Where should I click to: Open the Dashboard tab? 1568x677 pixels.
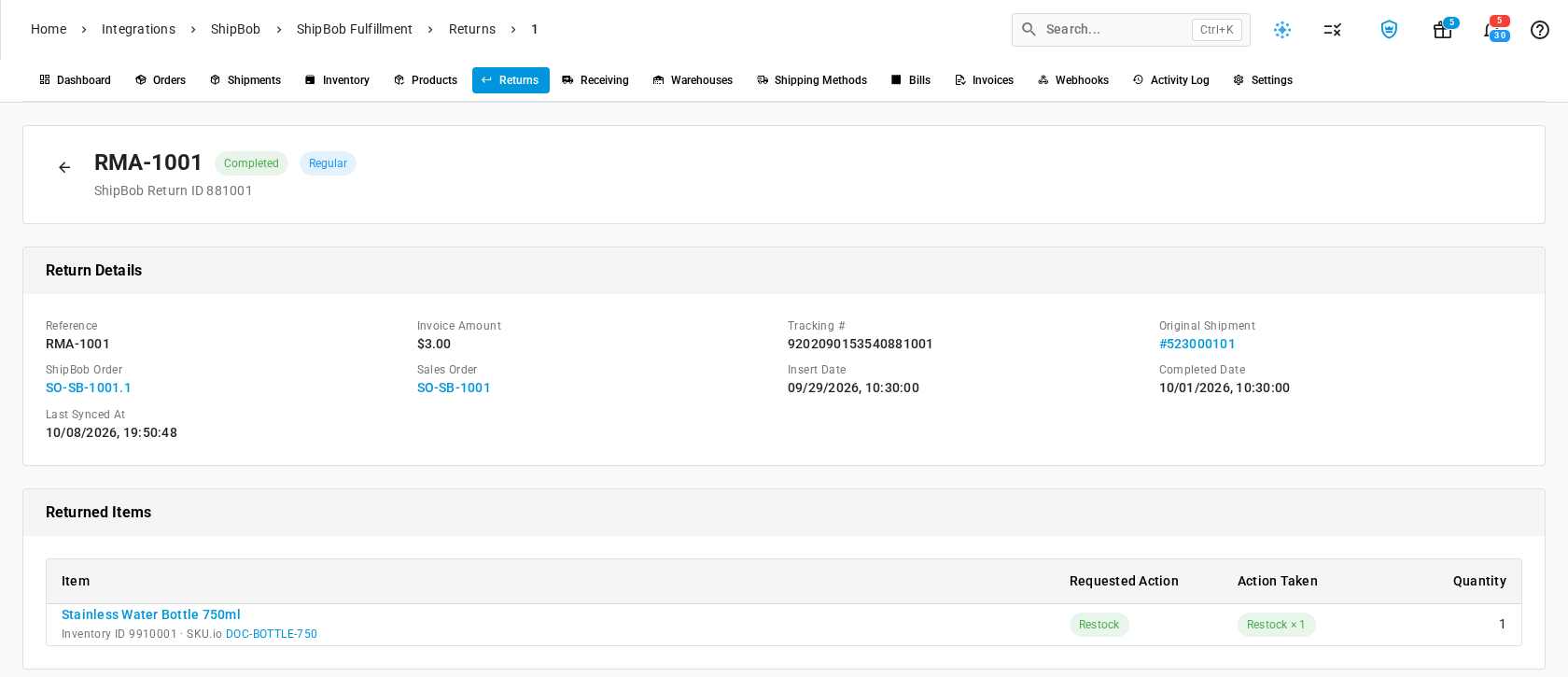click(x=75, y=80)
